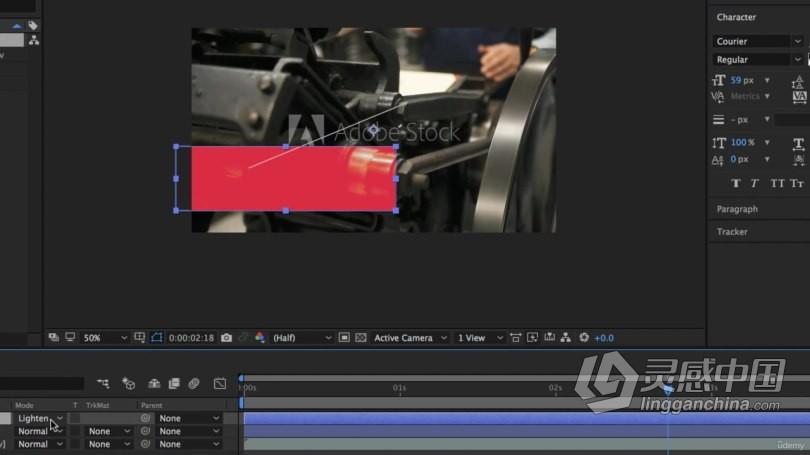Image resolution: width=810 pixels, height=455 pixels.
Task: Open the Fast Previews icon menu
Action: tap(532, 338)
